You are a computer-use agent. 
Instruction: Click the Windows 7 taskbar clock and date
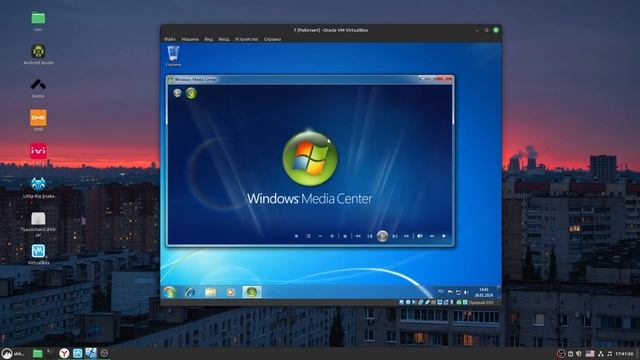484,292
